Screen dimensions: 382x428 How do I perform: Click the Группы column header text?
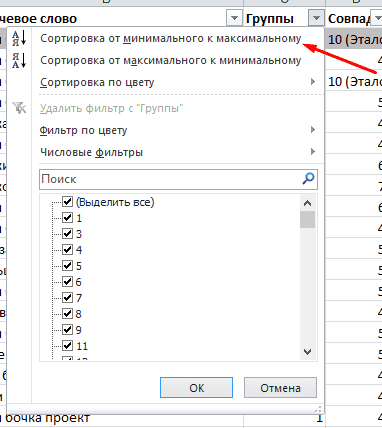(269, 19)
